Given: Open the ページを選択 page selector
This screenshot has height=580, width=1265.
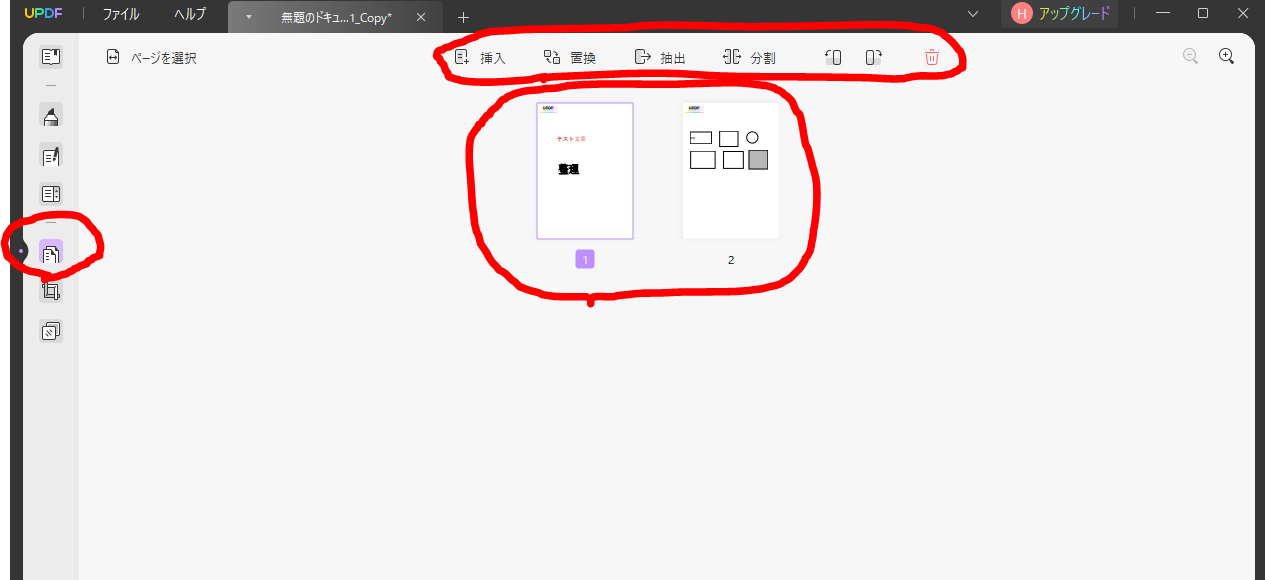Looking at the screenshot, I should coord(152,58).
